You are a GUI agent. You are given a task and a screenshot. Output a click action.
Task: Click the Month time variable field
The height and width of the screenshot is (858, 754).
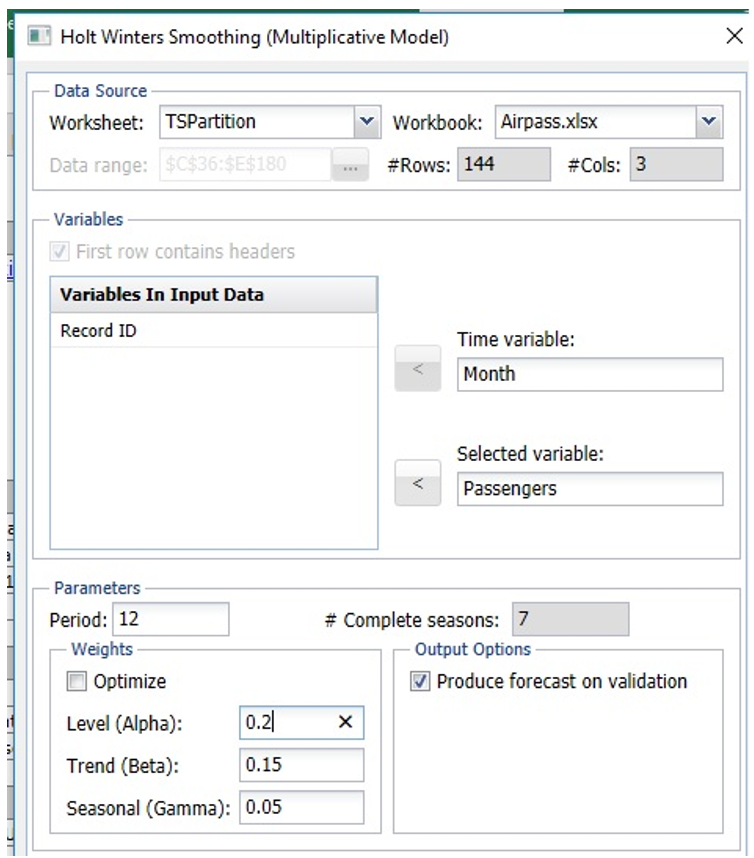pos(590,374)
